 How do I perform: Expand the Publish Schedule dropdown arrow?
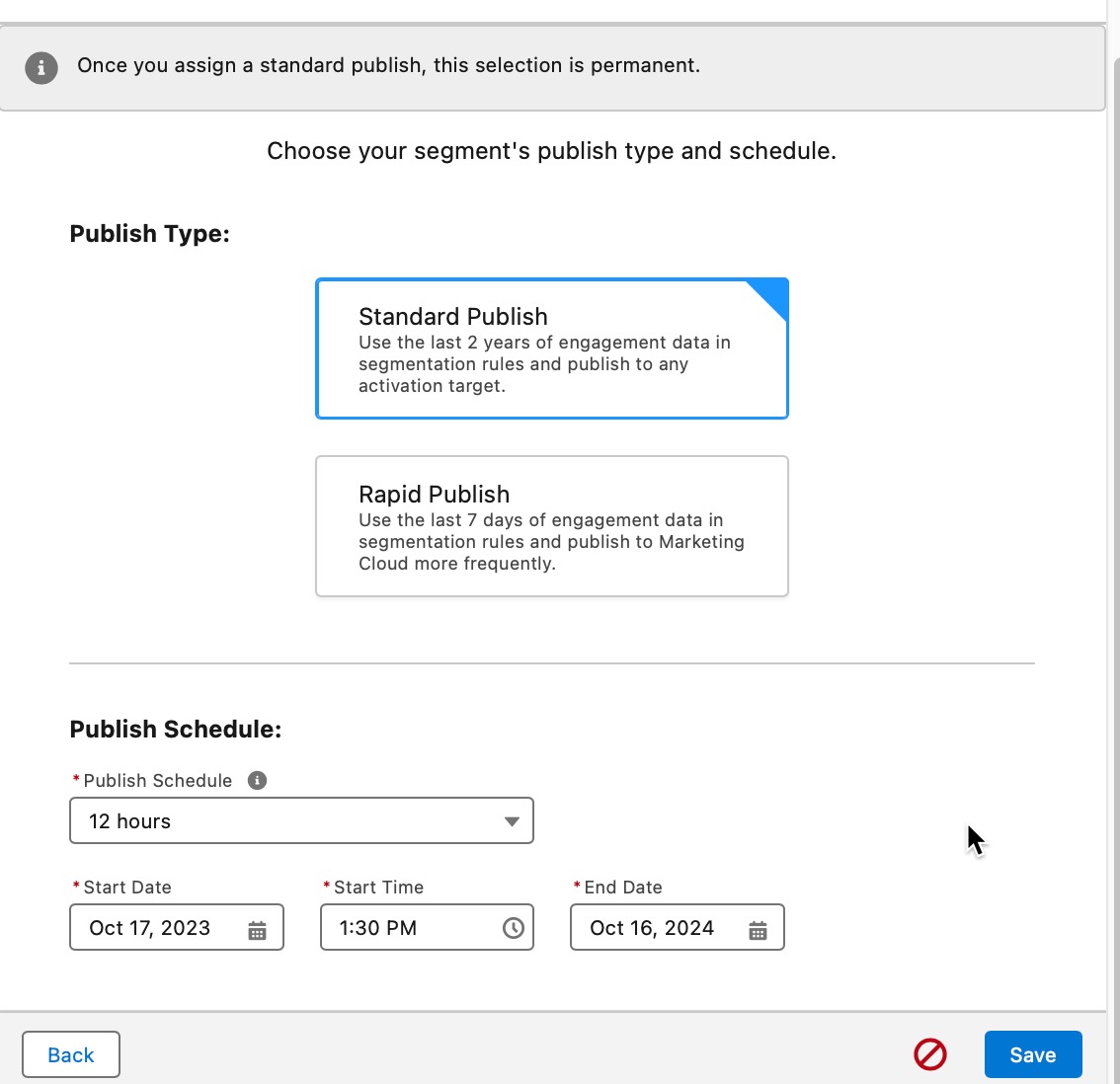tap(512, 821)
